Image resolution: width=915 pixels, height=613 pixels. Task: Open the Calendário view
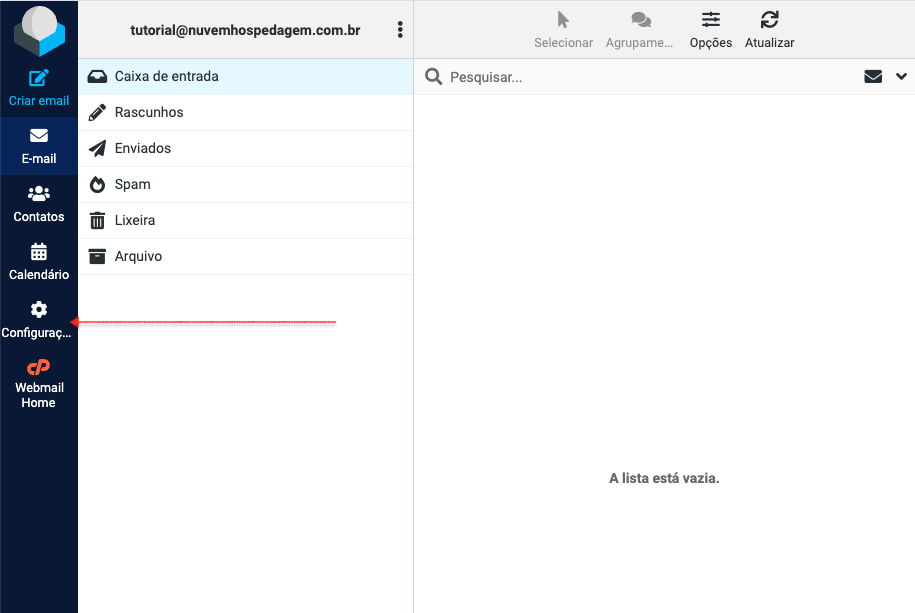pyautogui.click(x=39, y=262)
